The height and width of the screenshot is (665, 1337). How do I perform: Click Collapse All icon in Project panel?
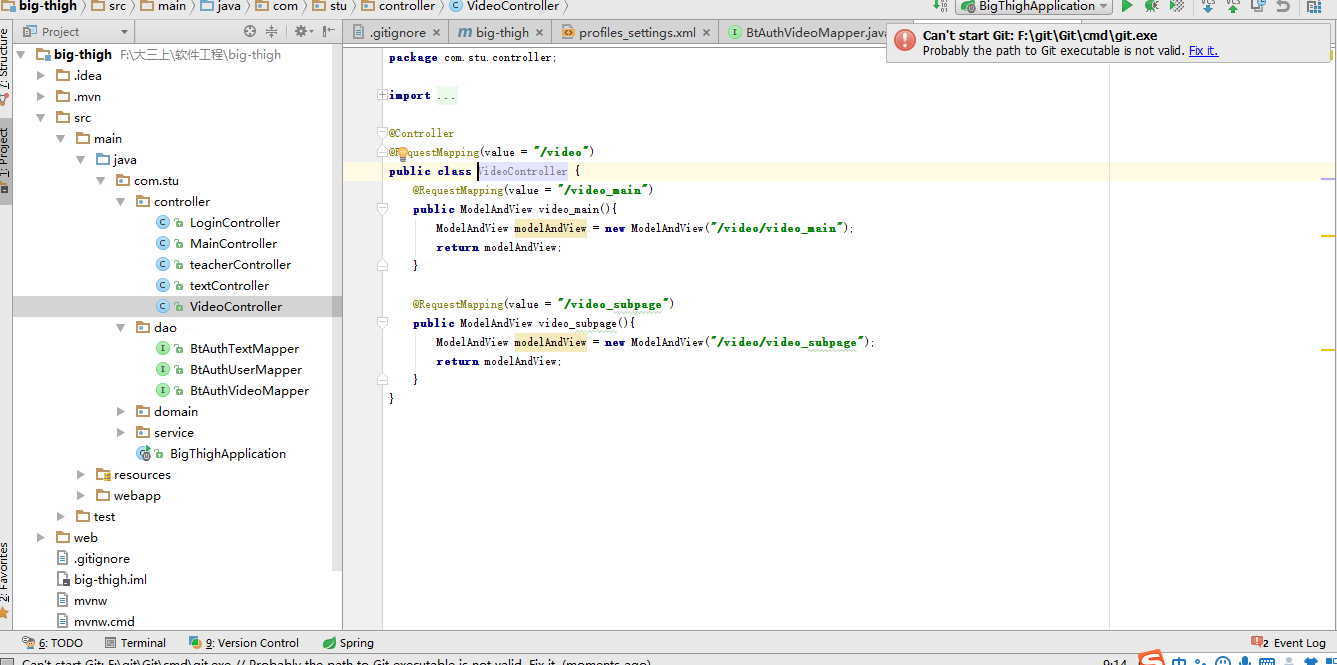[x=271, y=32]
